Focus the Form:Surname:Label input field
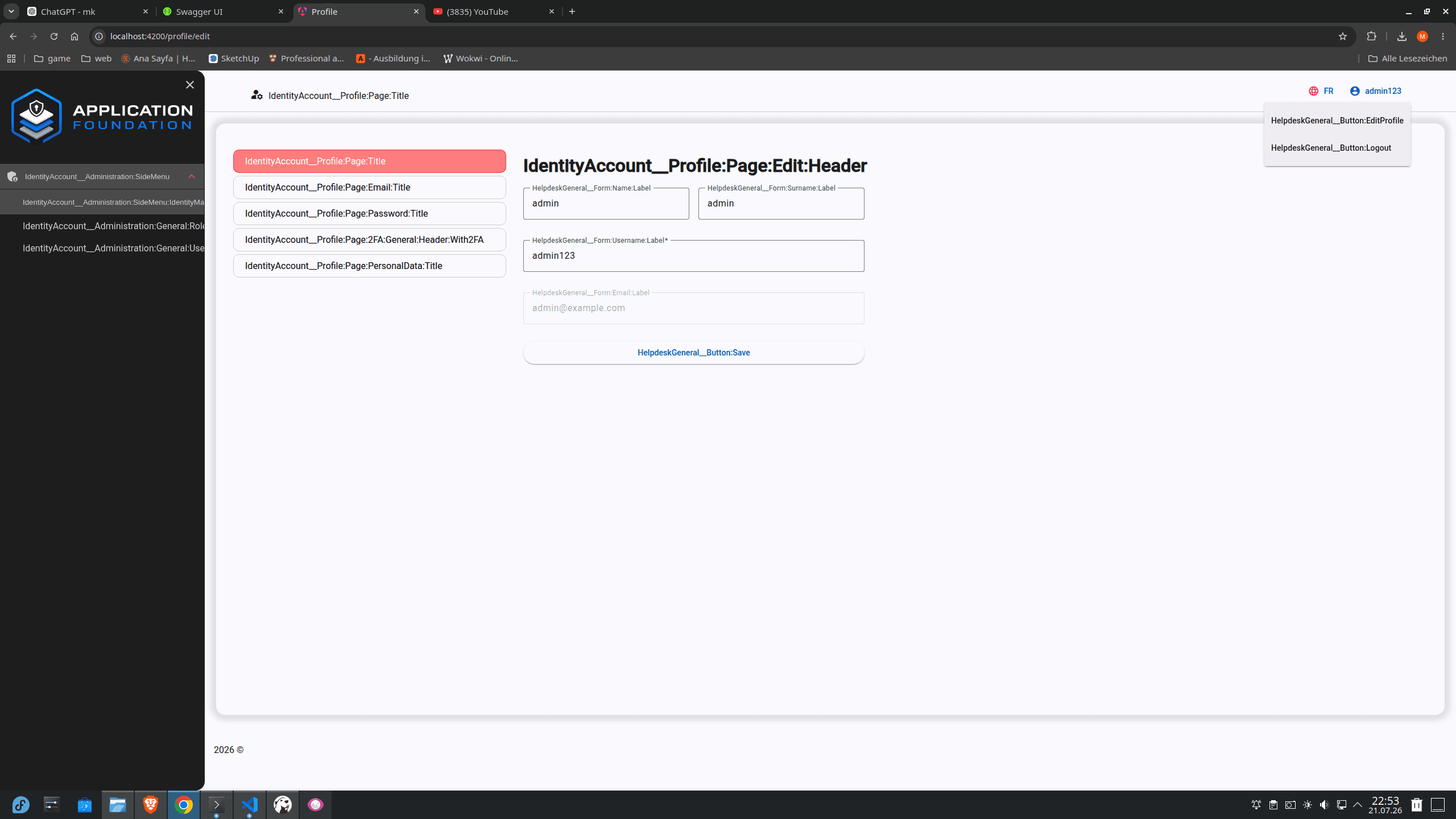 pyautogui.click(x=781, y=204)
